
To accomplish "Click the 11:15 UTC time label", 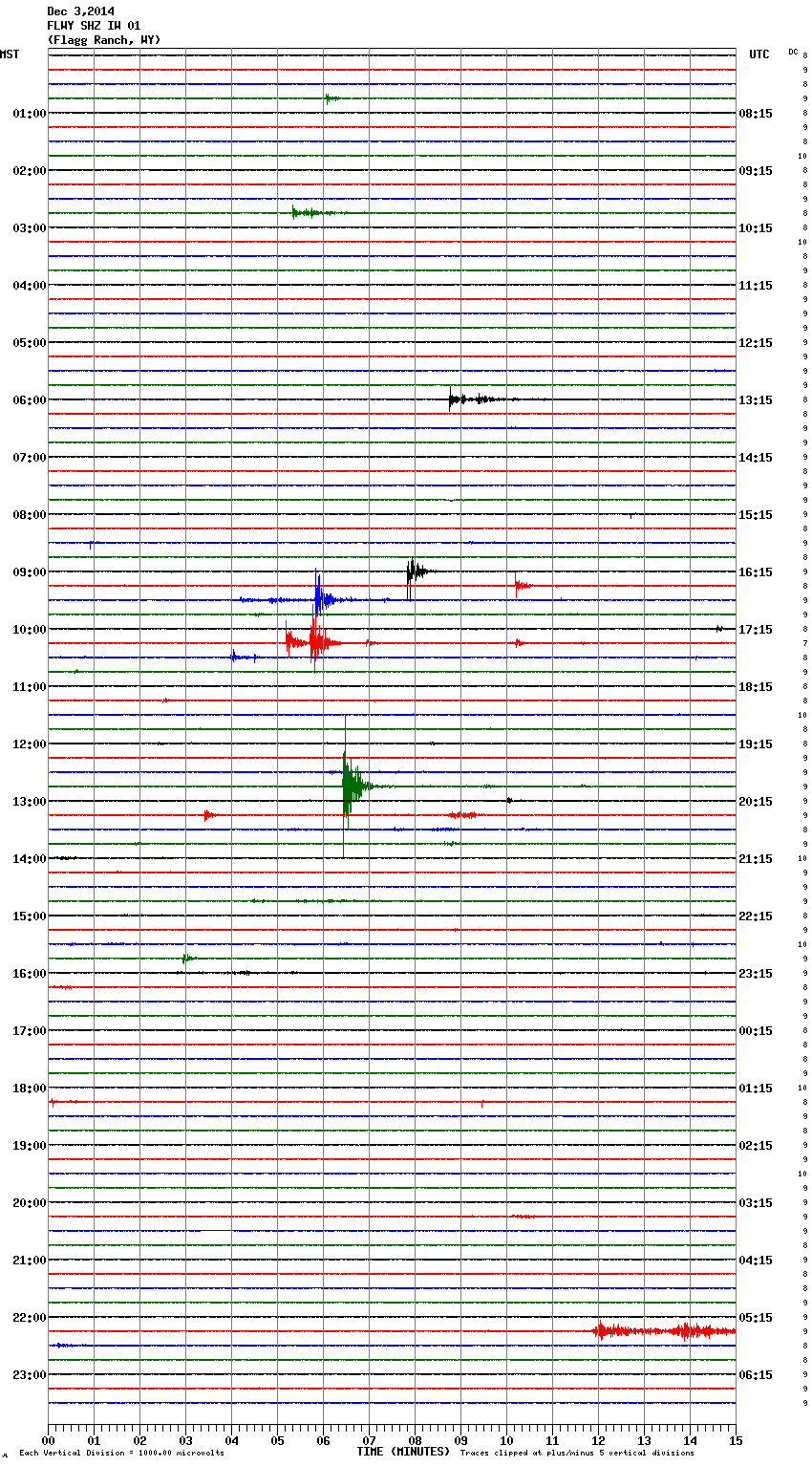I will [756, 286].
